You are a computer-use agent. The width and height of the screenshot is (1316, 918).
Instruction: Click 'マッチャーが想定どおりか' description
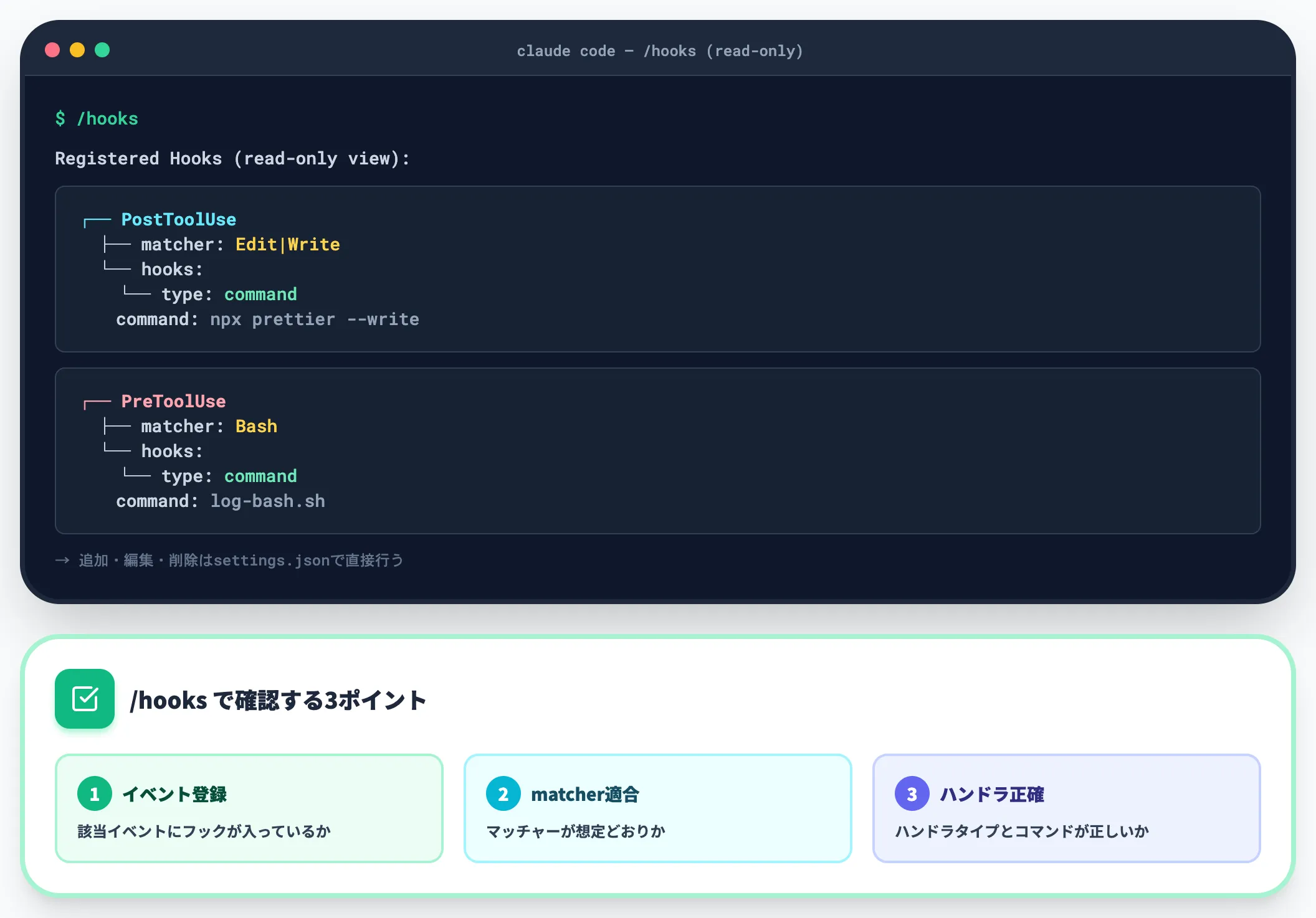coord(576,831)
